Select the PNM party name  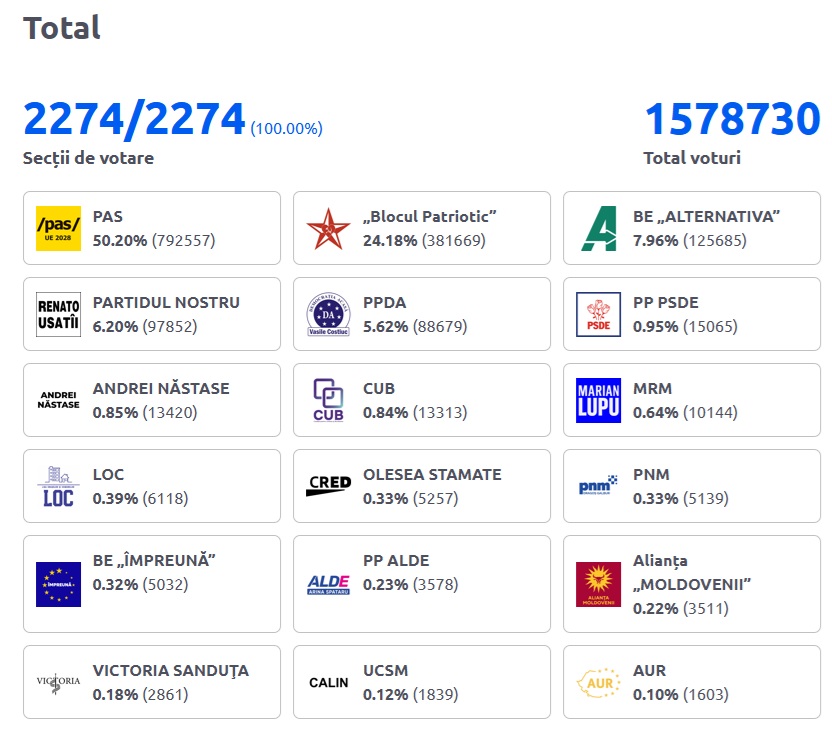651,475
